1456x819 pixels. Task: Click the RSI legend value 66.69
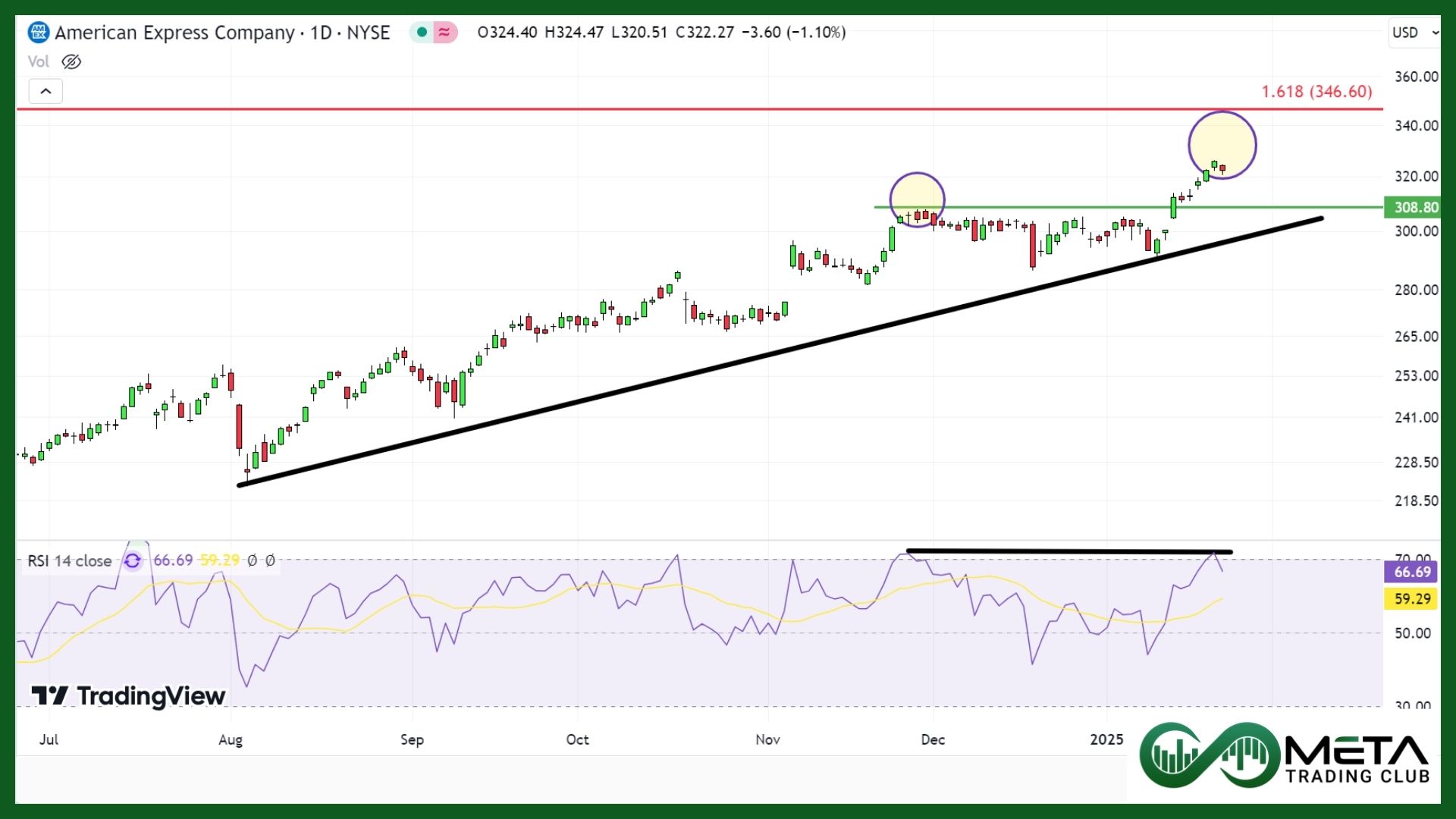173,560
